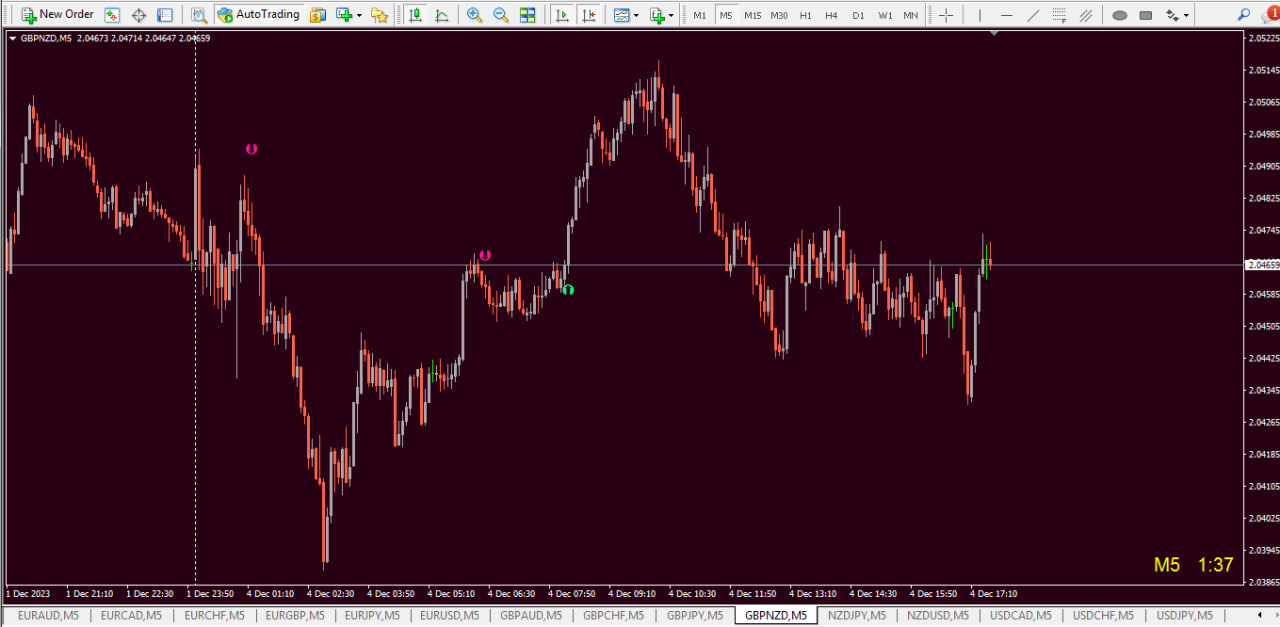Select the green arrow marker on chart
The image size is (1280, 627).
pos(568,290)
